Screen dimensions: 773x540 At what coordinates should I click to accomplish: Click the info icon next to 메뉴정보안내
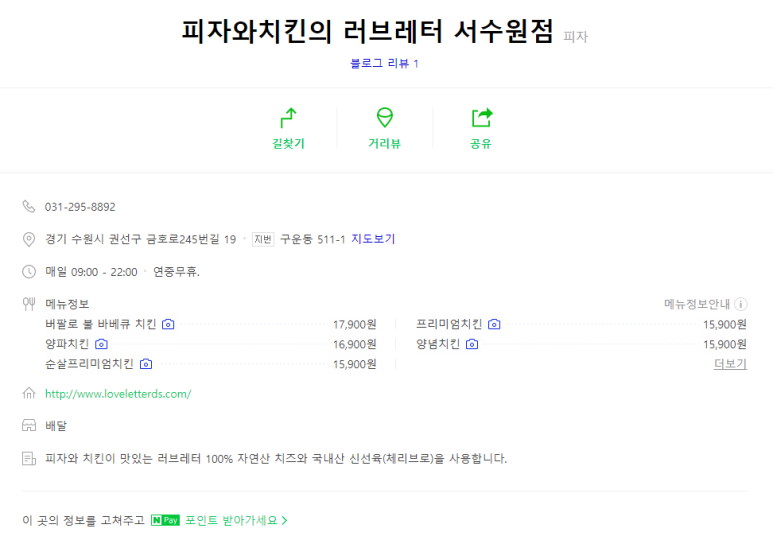point(740,304)
